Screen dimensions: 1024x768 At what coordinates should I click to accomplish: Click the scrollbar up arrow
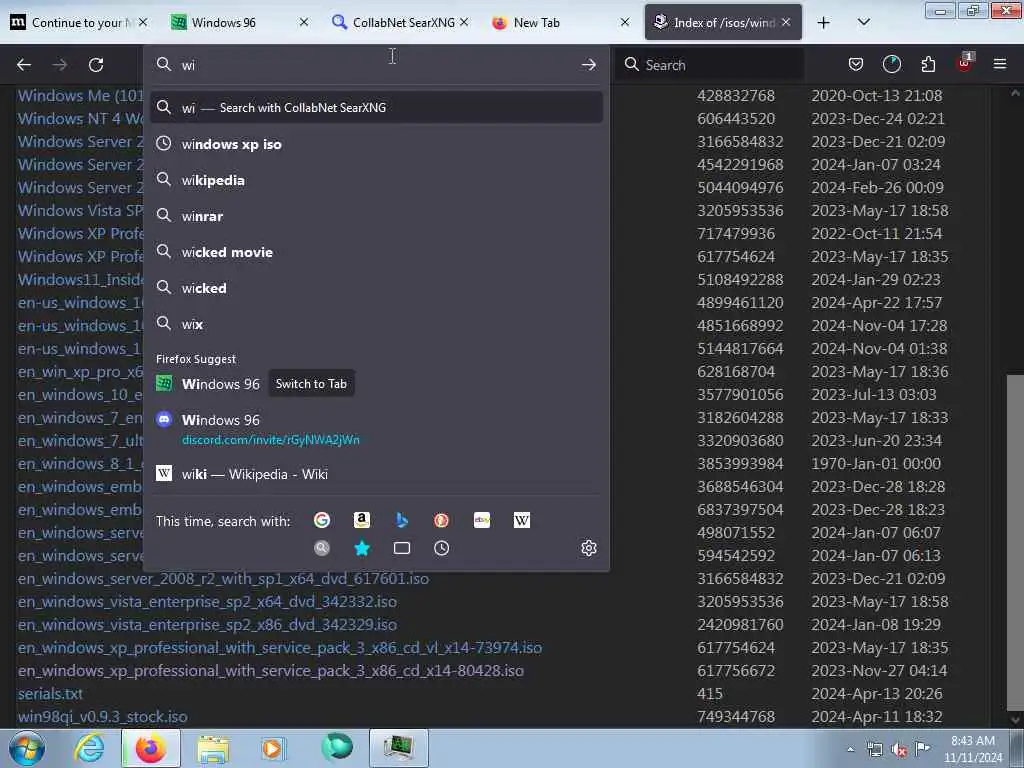click(x=1015, y=93)
